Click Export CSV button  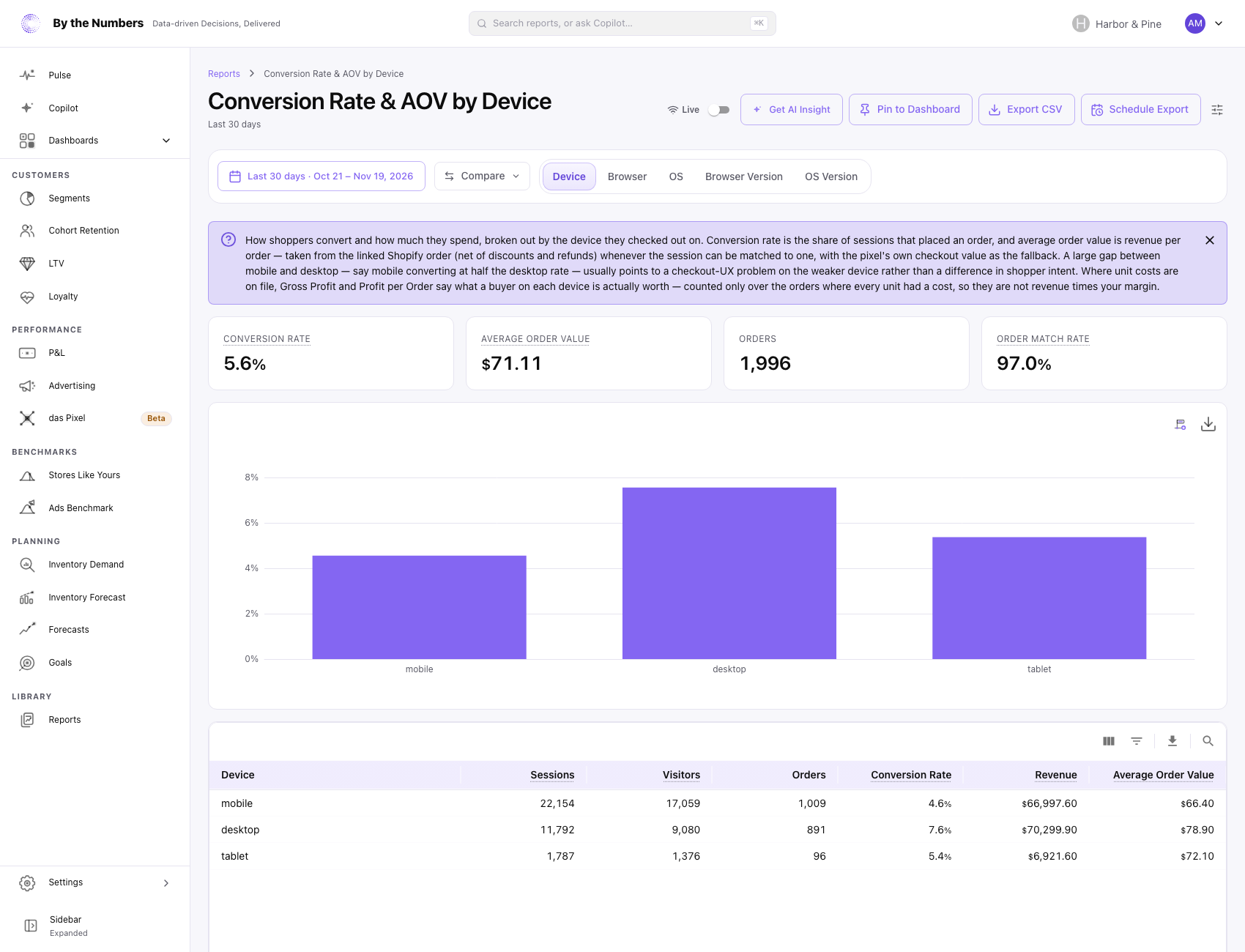(x=1026, y=110)
